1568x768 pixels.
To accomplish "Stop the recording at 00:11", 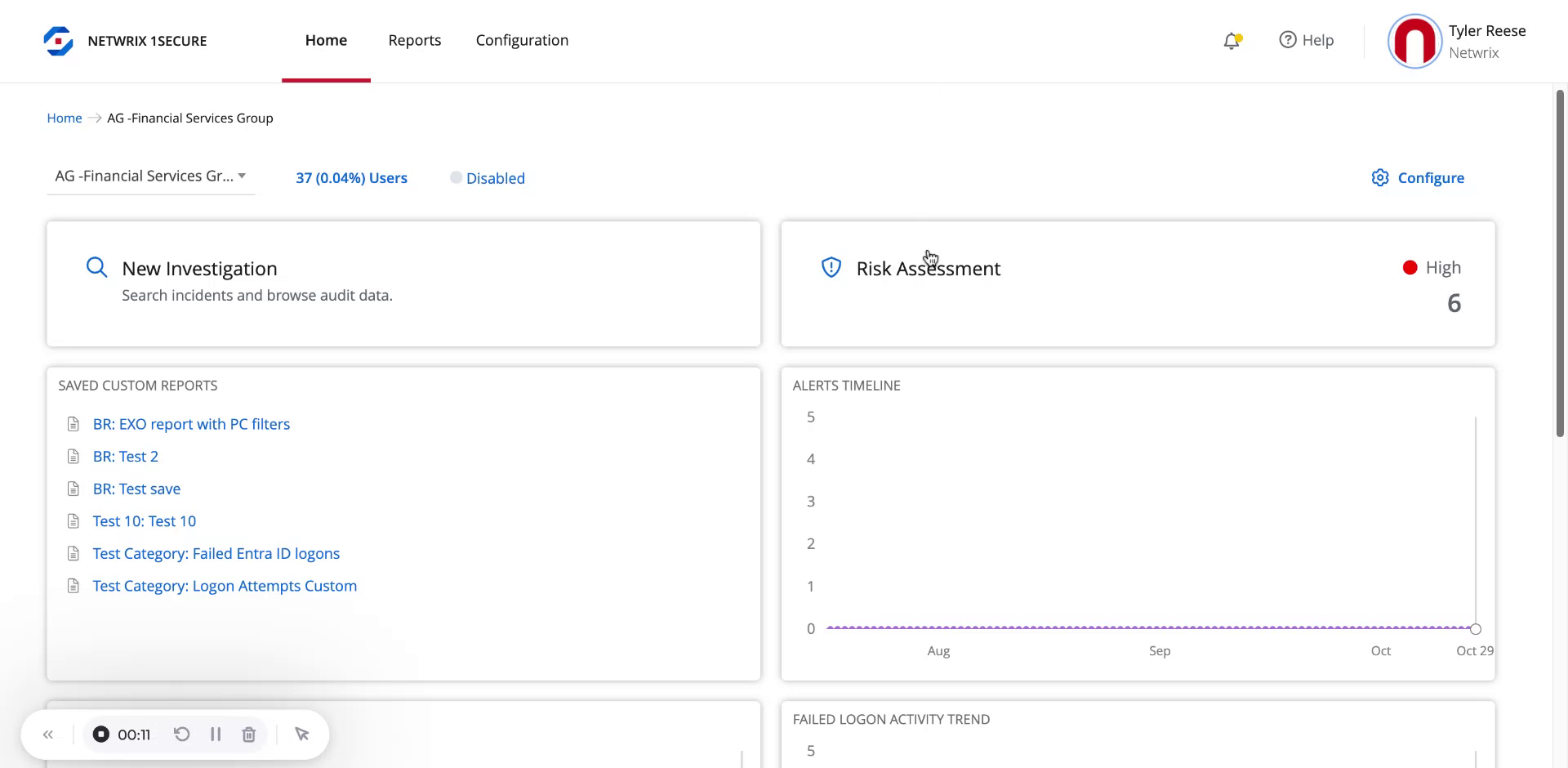I will tap(101, 735).
